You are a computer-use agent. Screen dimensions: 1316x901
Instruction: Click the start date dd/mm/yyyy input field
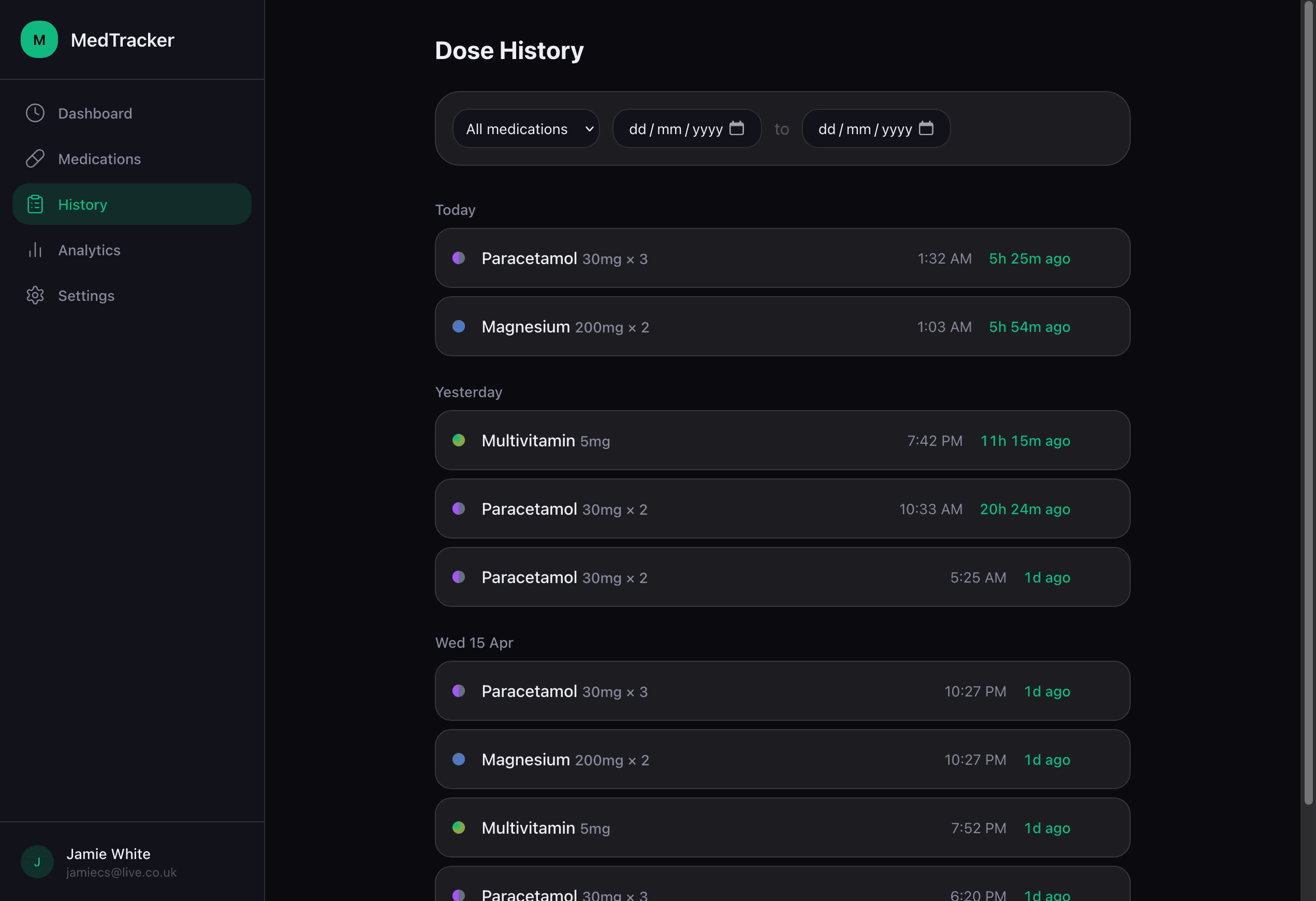[x=676, y=128]
